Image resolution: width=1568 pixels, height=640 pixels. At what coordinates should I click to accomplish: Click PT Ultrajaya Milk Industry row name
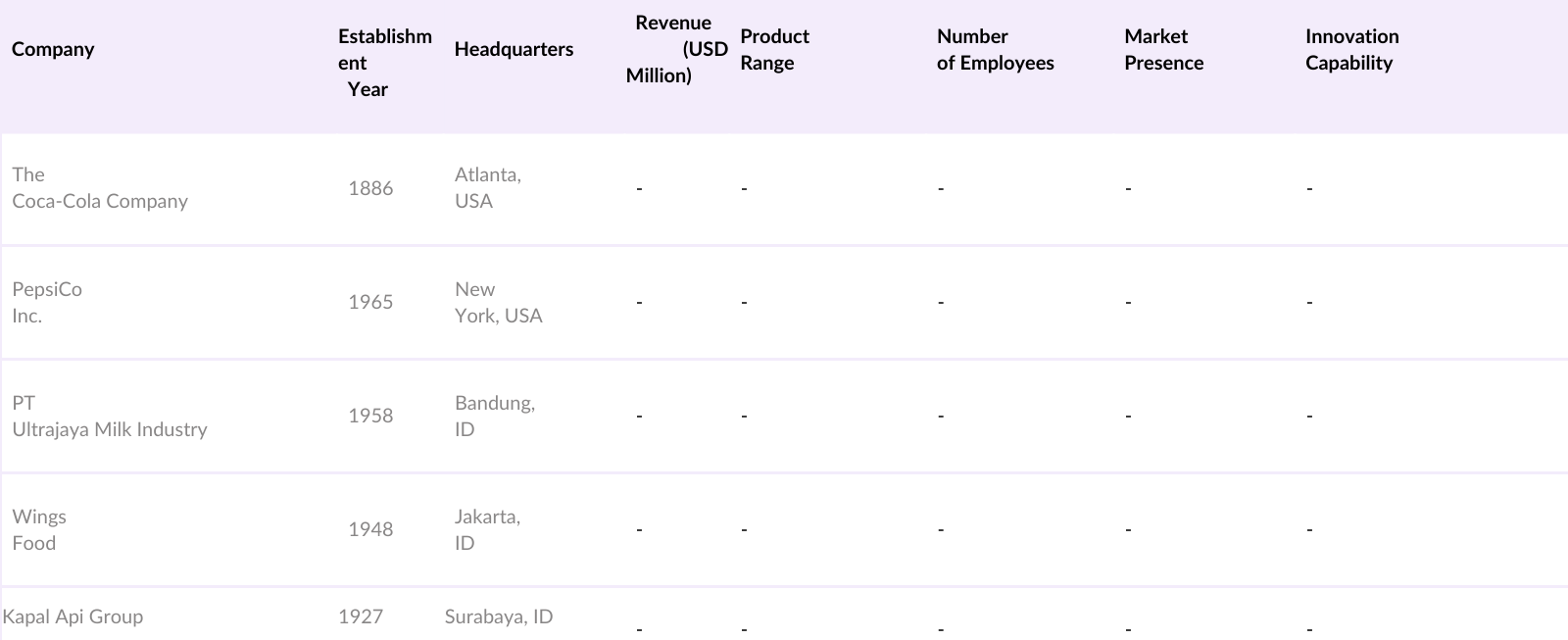[110, 416]
